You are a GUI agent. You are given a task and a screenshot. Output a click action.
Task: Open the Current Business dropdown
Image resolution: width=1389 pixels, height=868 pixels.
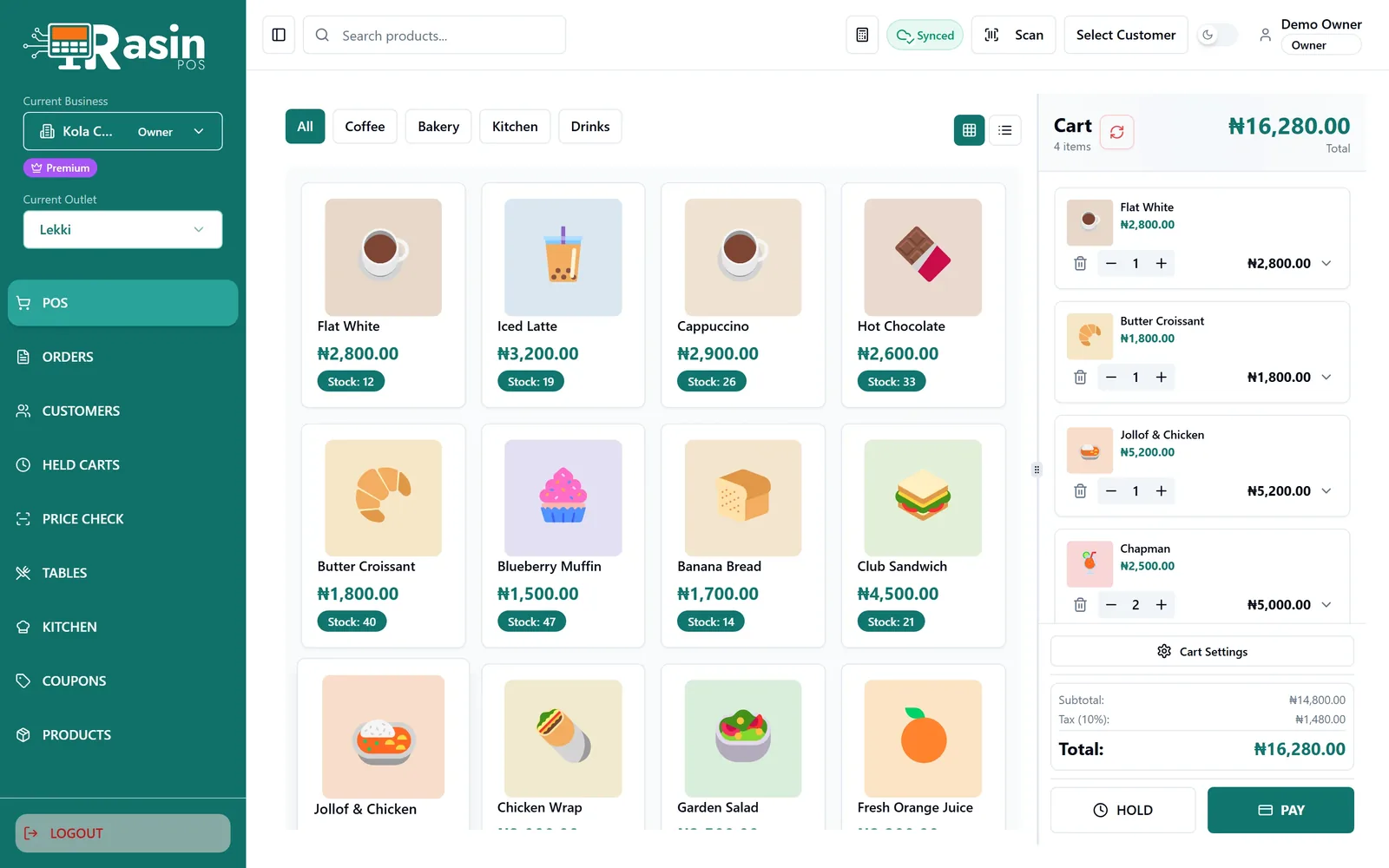(x=122, y=131)
